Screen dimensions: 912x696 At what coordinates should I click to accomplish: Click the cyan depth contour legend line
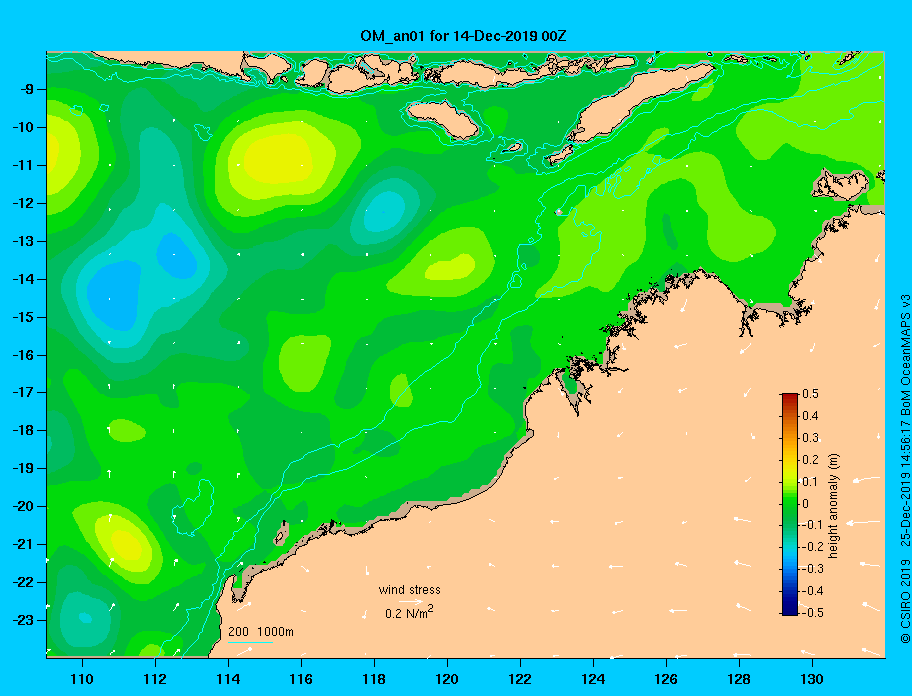point(251,642)
